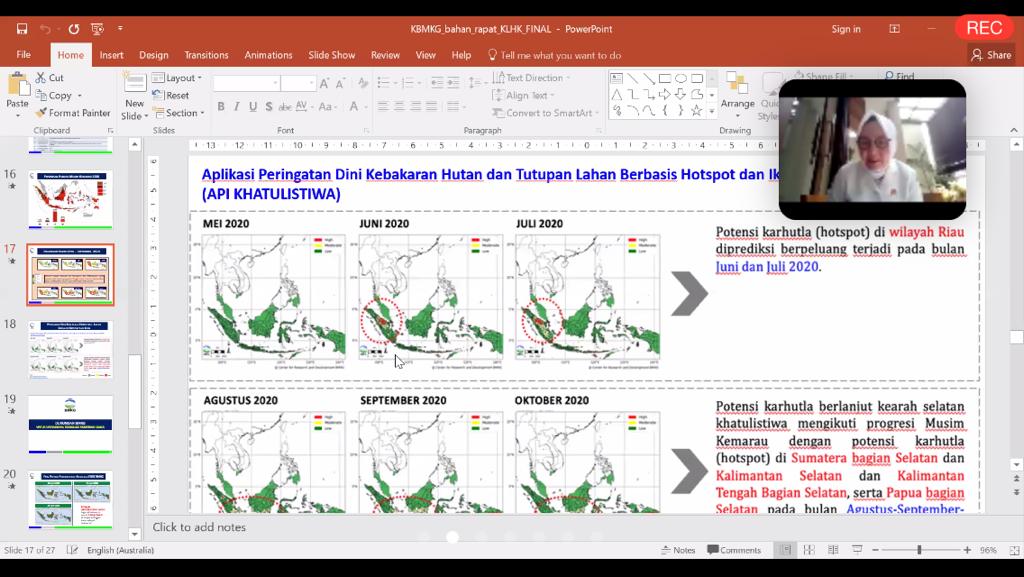Click the Sign in link
1024x577 pixels.
click(845, 29)
